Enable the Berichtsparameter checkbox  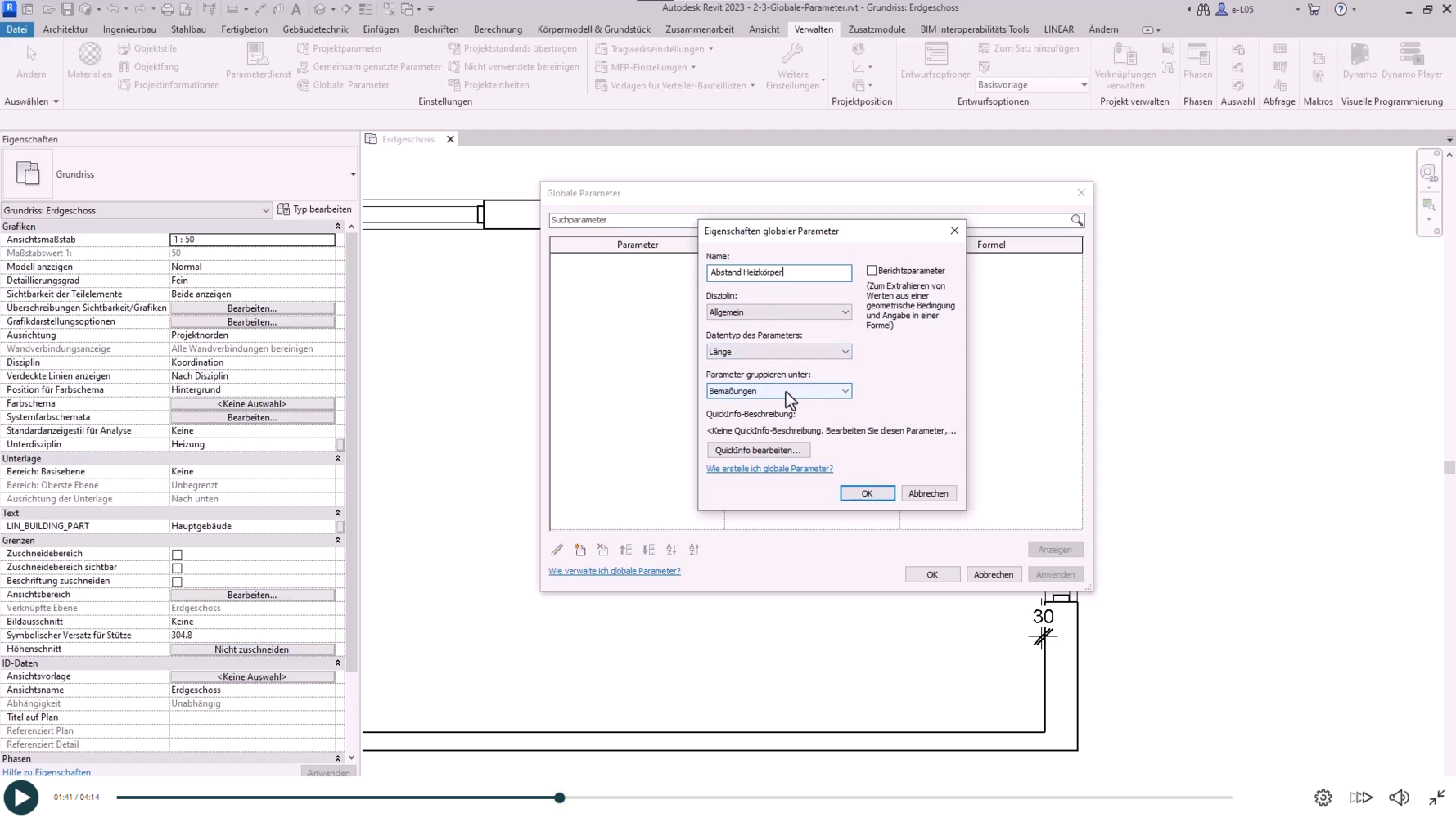point(872,271)
